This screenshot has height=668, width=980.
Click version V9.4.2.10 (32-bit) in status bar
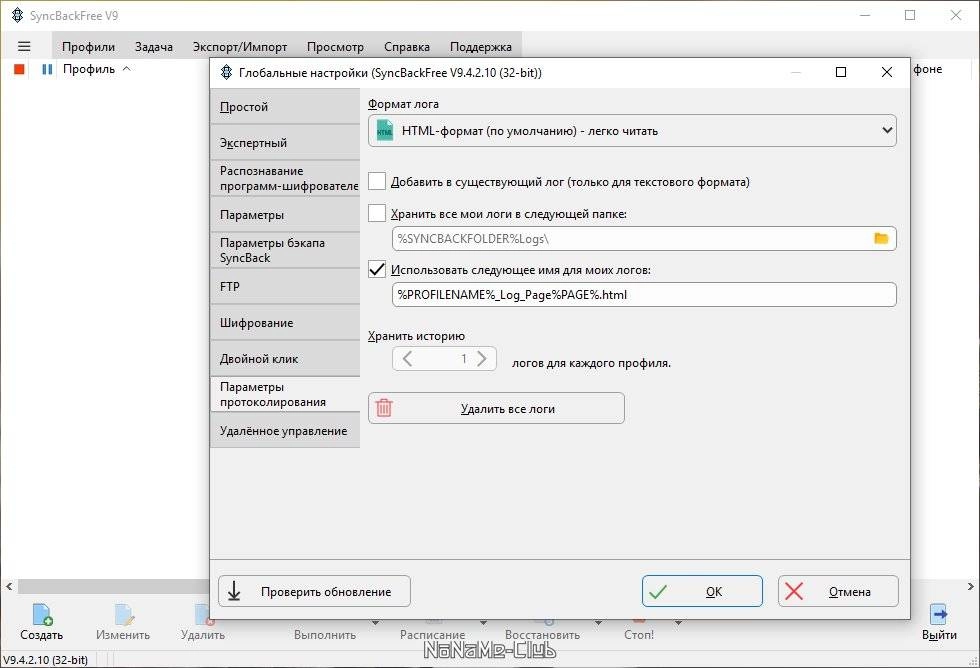(x=46, y=660)
